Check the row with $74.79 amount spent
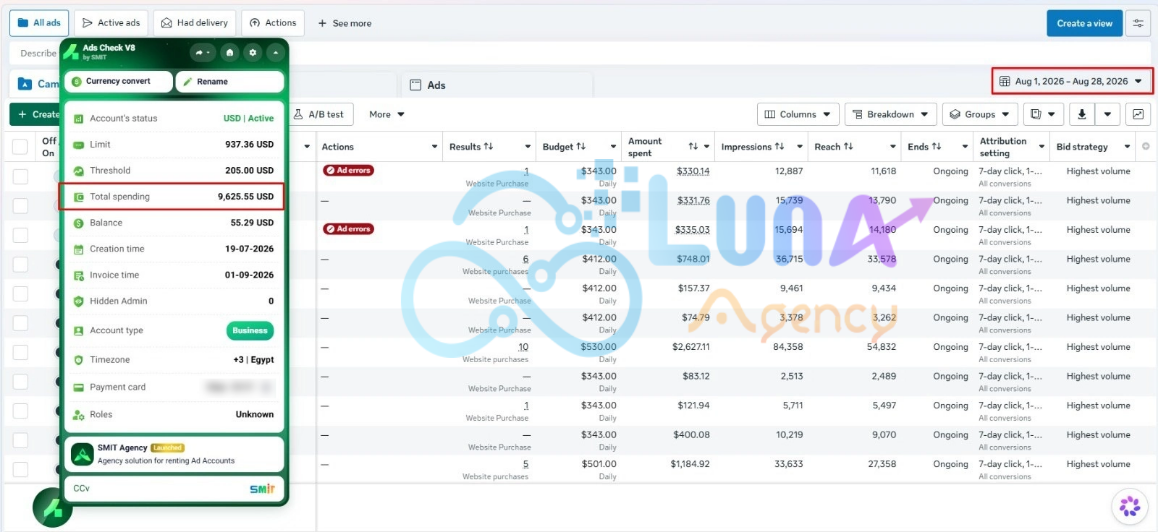 (x=20, y=323)
